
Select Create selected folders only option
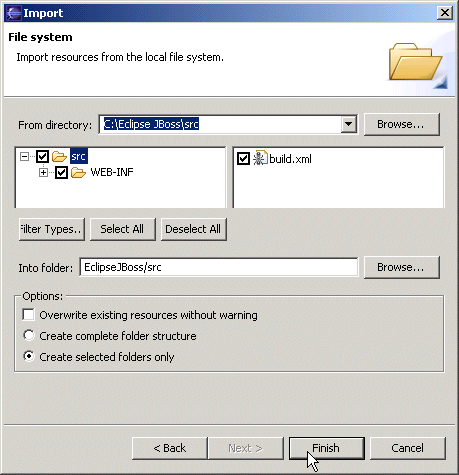coord(29,356)
